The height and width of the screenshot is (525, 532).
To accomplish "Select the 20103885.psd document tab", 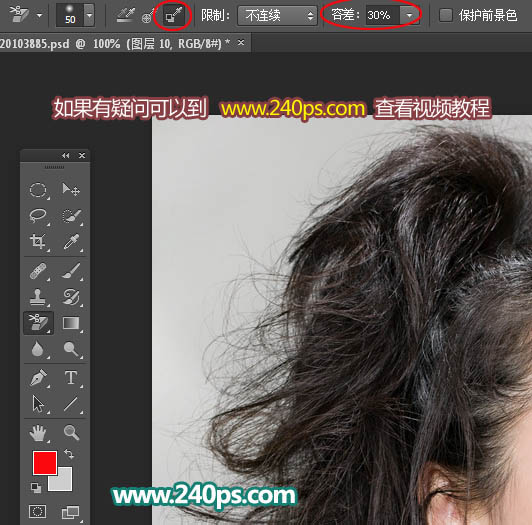I will pyautogui.click(x=115, y=43).
